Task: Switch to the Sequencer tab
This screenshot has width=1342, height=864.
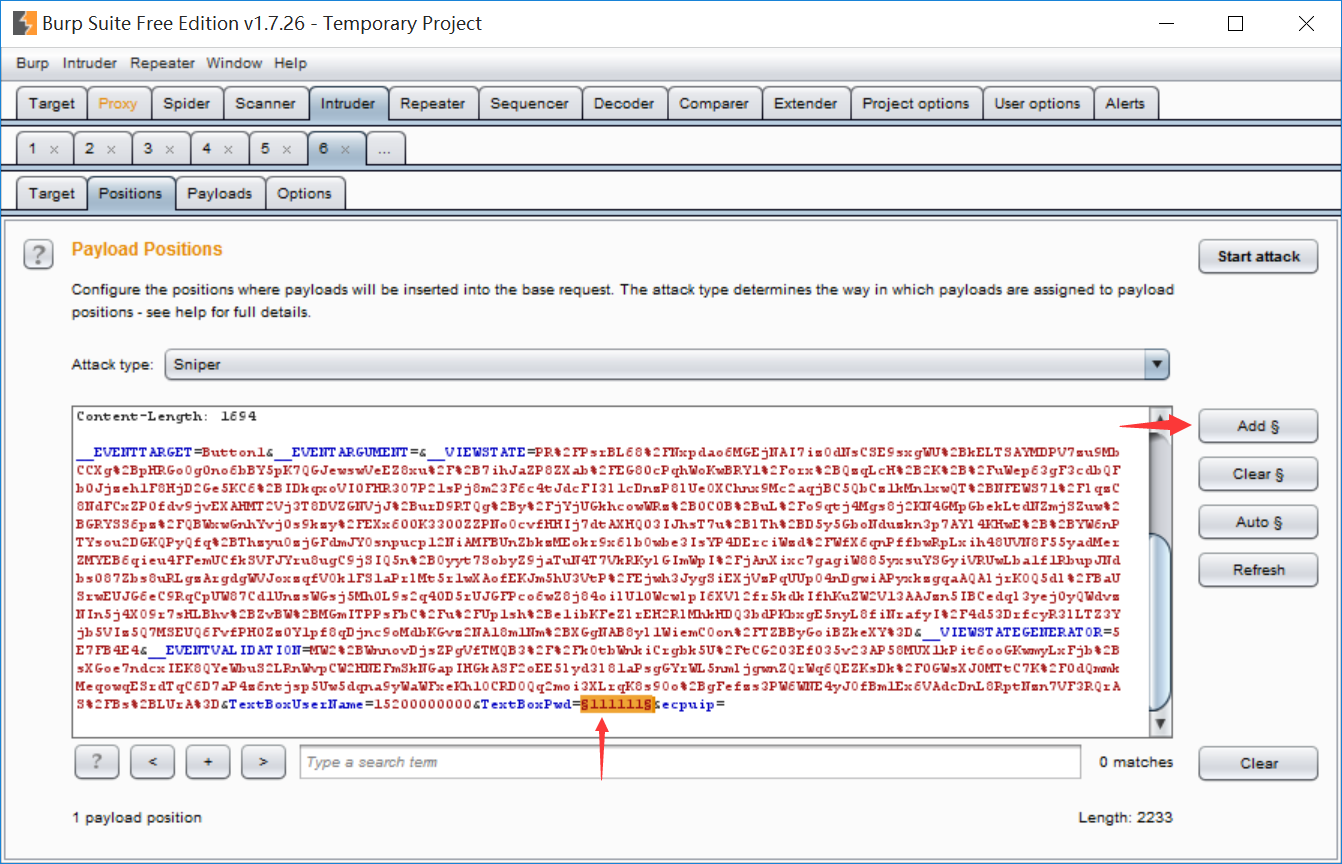Action: click(530, 104)
